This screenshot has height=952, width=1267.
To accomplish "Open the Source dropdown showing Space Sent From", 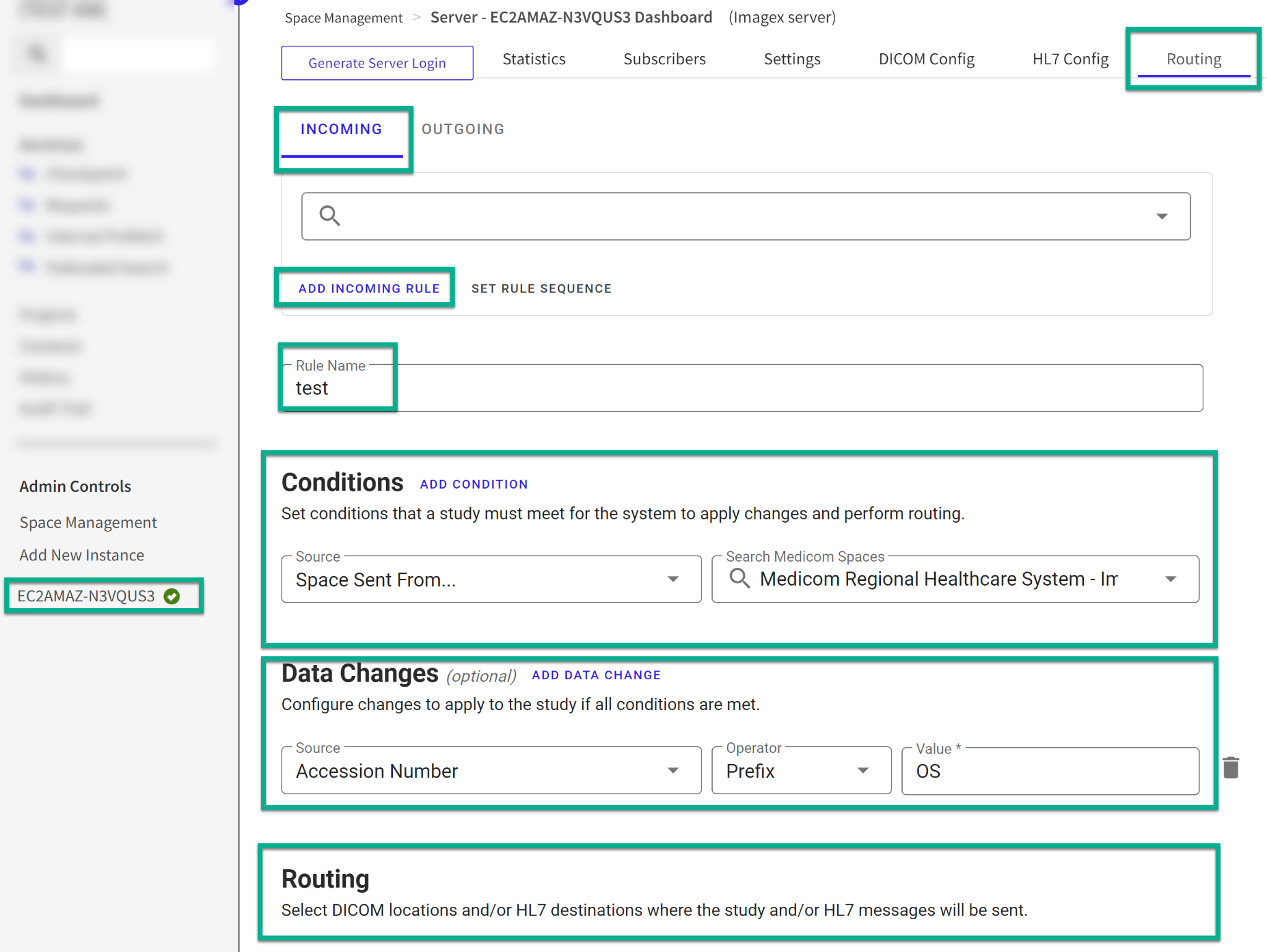I will coord(672,579).
